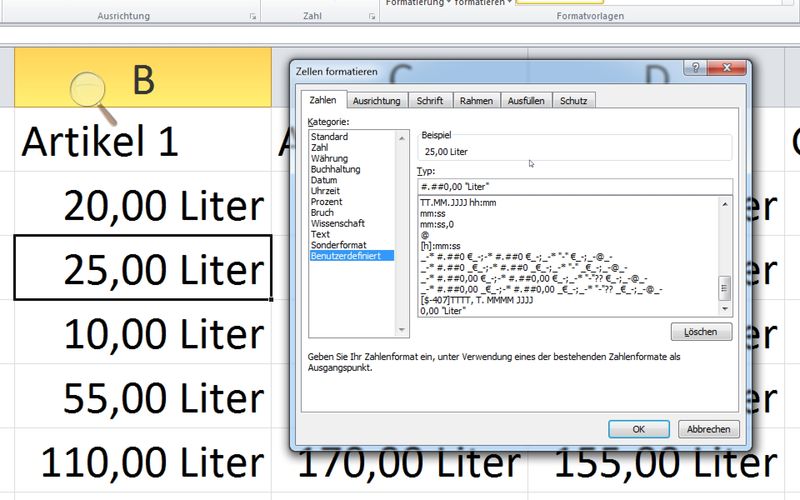Confirm the dialog with OK

[x=638, y=429]
